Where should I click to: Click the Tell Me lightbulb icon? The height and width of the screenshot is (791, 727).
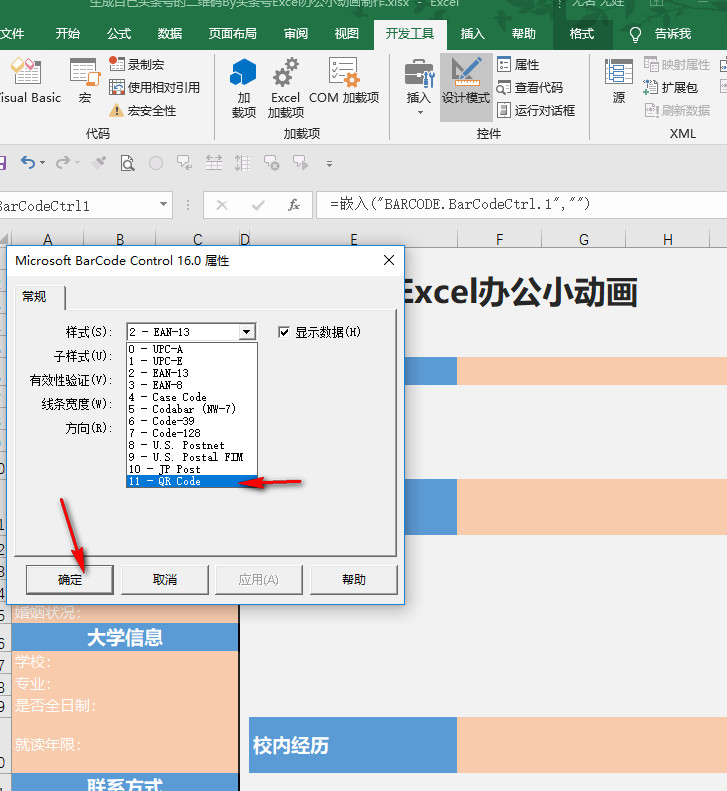point(635,34)
